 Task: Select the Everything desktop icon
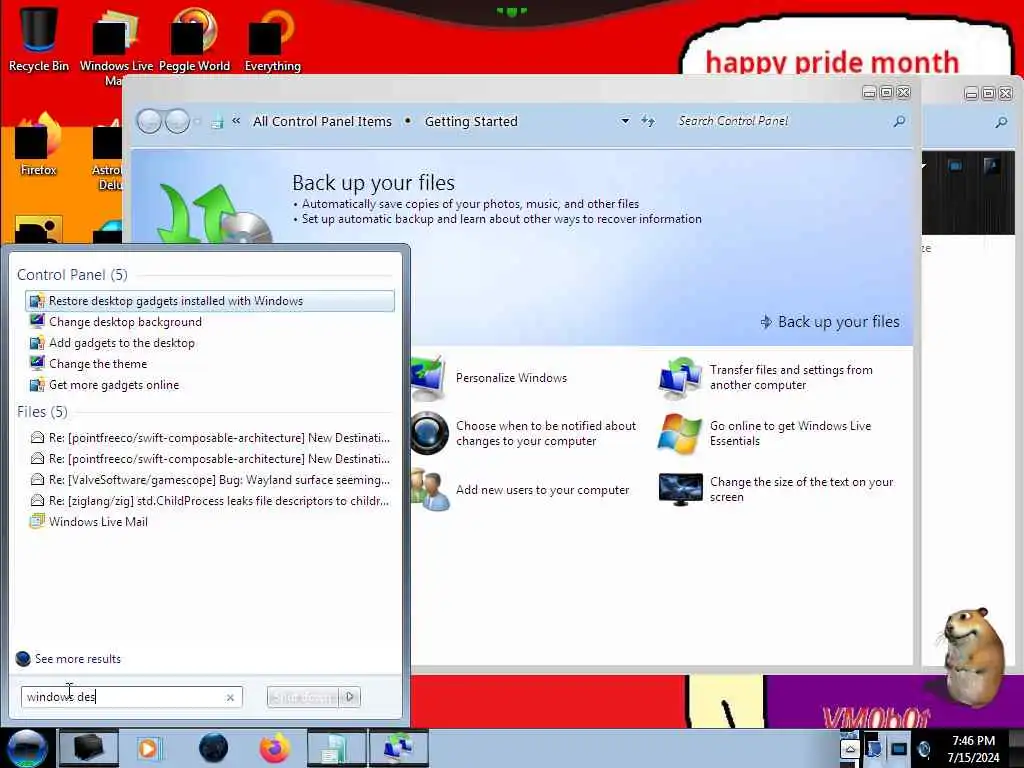(x=272, y=38)
